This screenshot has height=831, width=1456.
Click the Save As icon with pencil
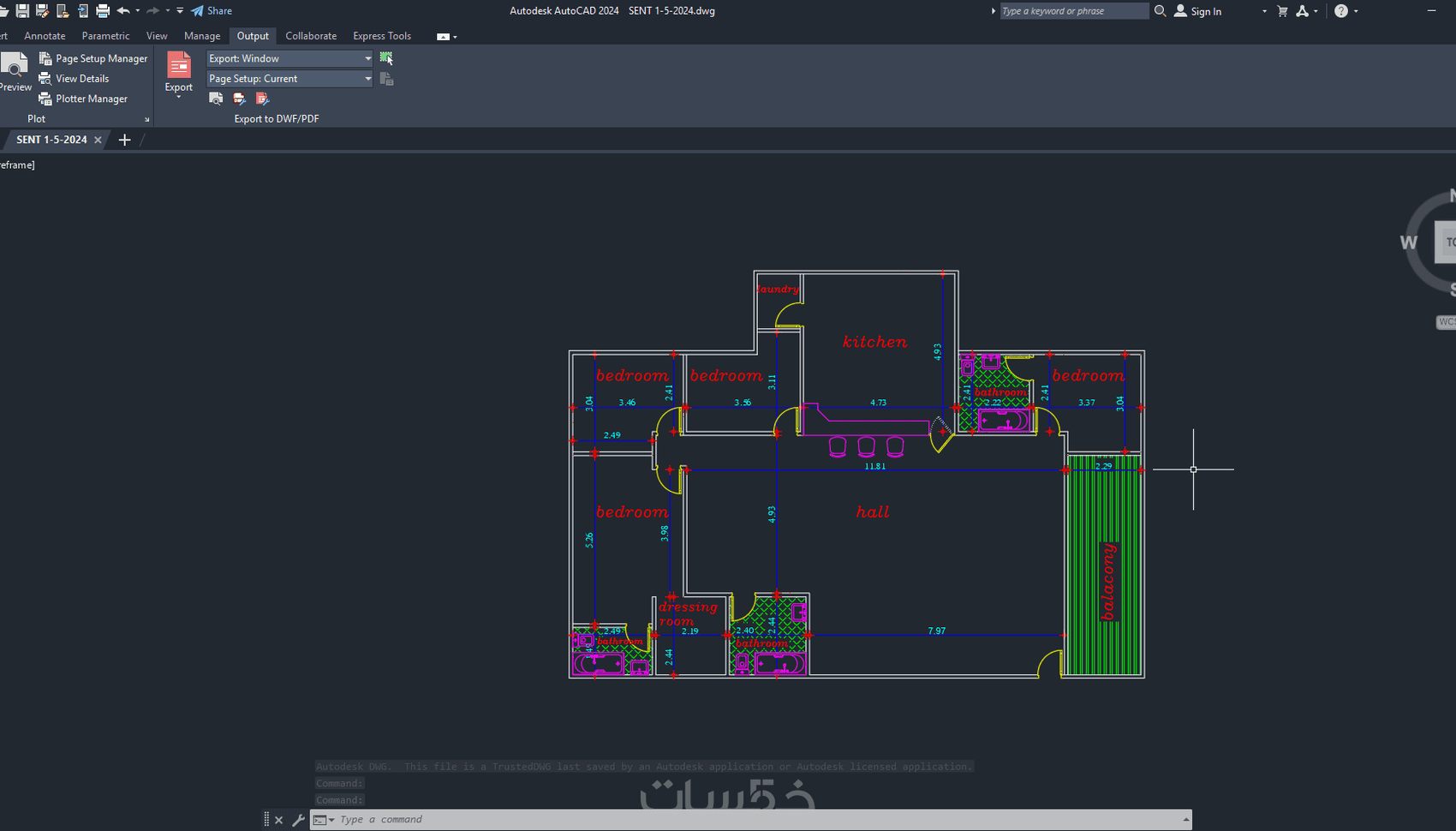42,11
